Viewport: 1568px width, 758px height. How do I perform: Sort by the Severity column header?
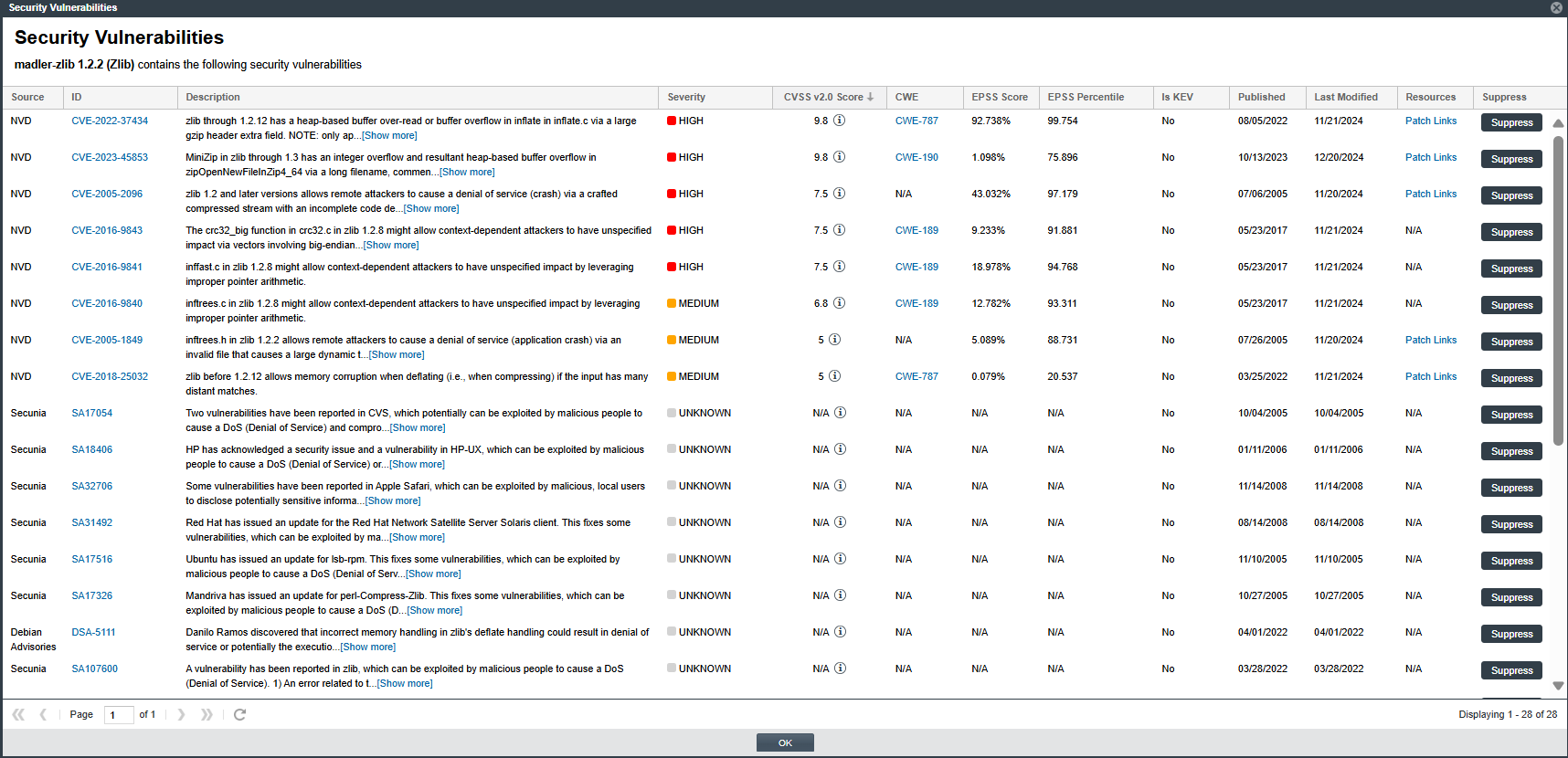pos(686,97)
